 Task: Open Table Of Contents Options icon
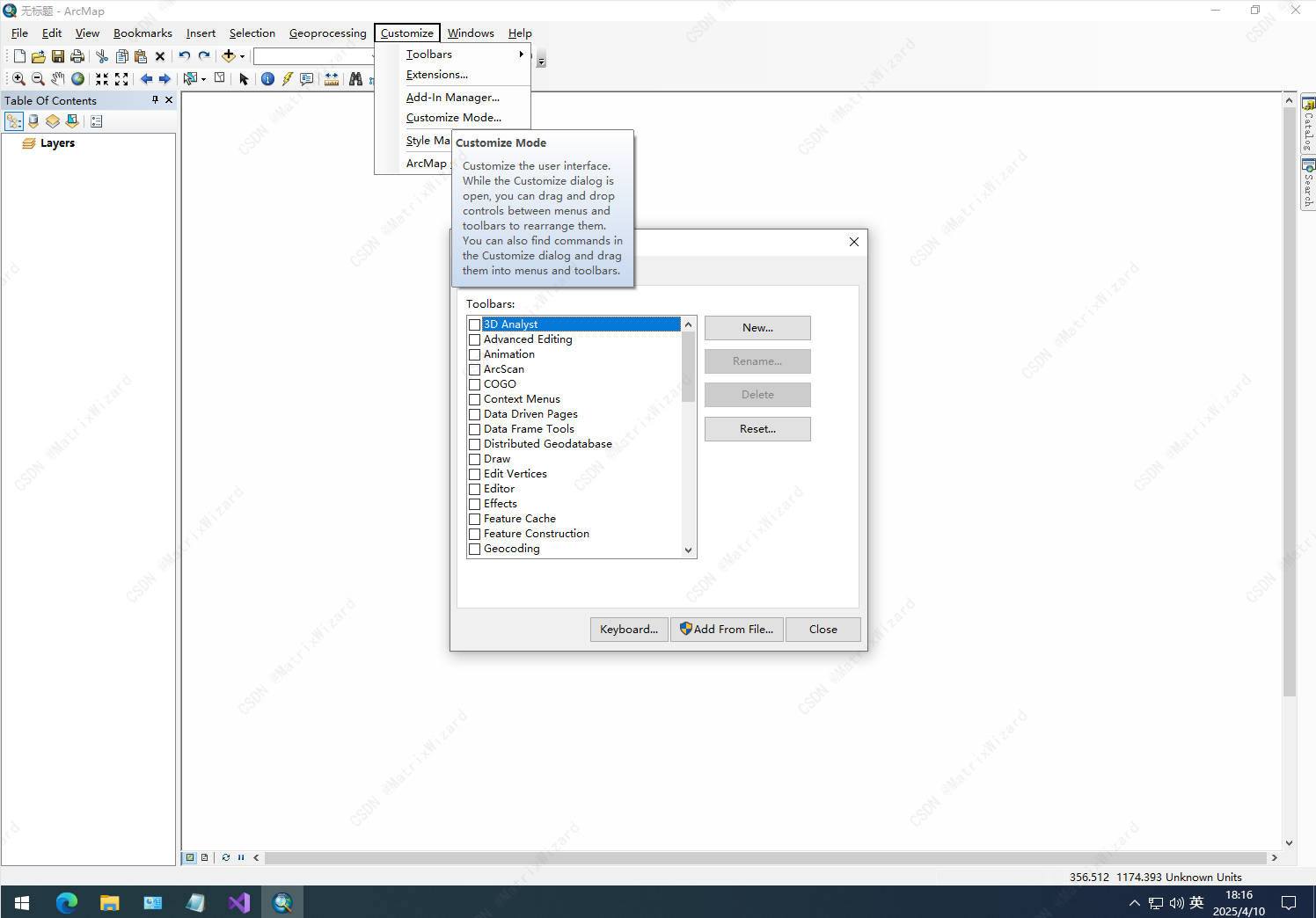97,121
